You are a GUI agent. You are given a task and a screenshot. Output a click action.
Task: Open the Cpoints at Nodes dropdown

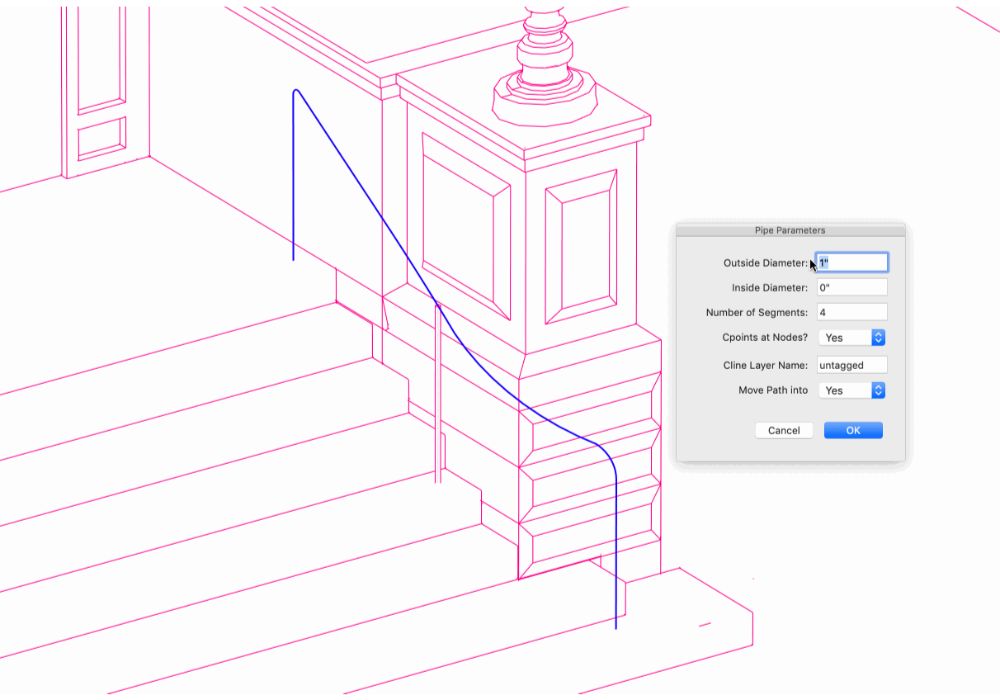(x=852, y=338)
